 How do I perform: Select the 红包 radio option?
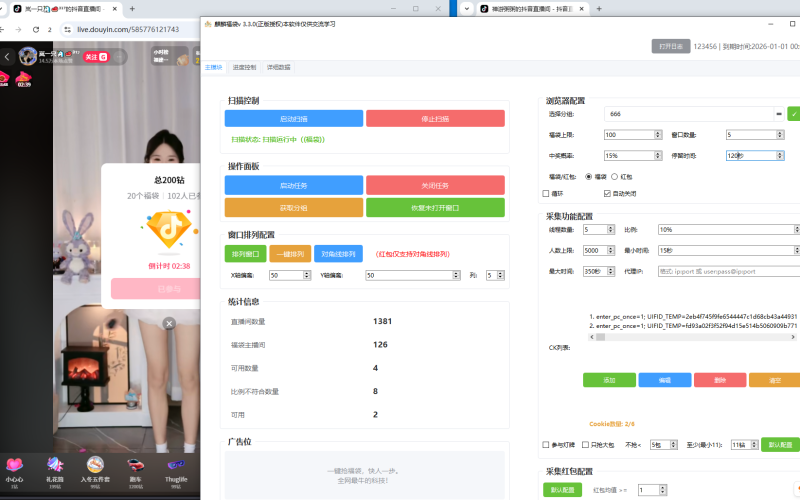coord(615,177)
